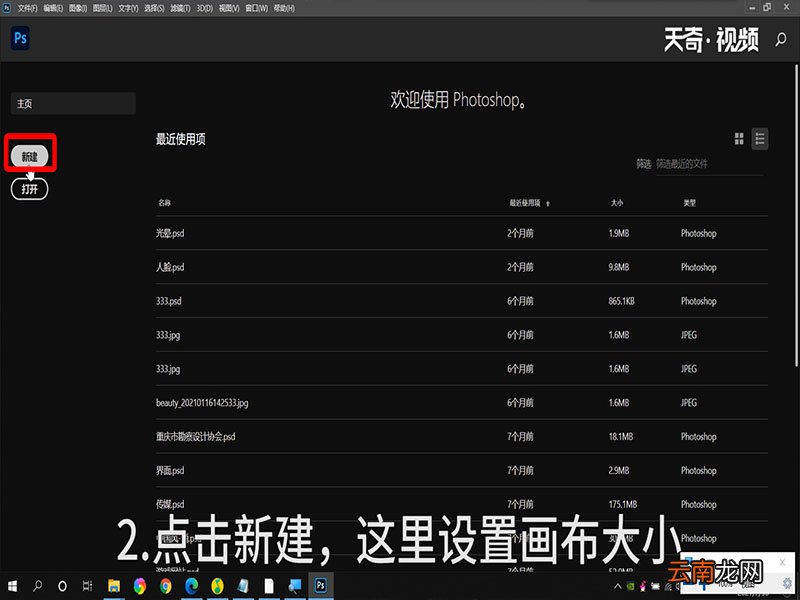Sort by the 类型 column header
Image resolution: width=800 pixels, height=600 pixels.
(x=689, y=203)
